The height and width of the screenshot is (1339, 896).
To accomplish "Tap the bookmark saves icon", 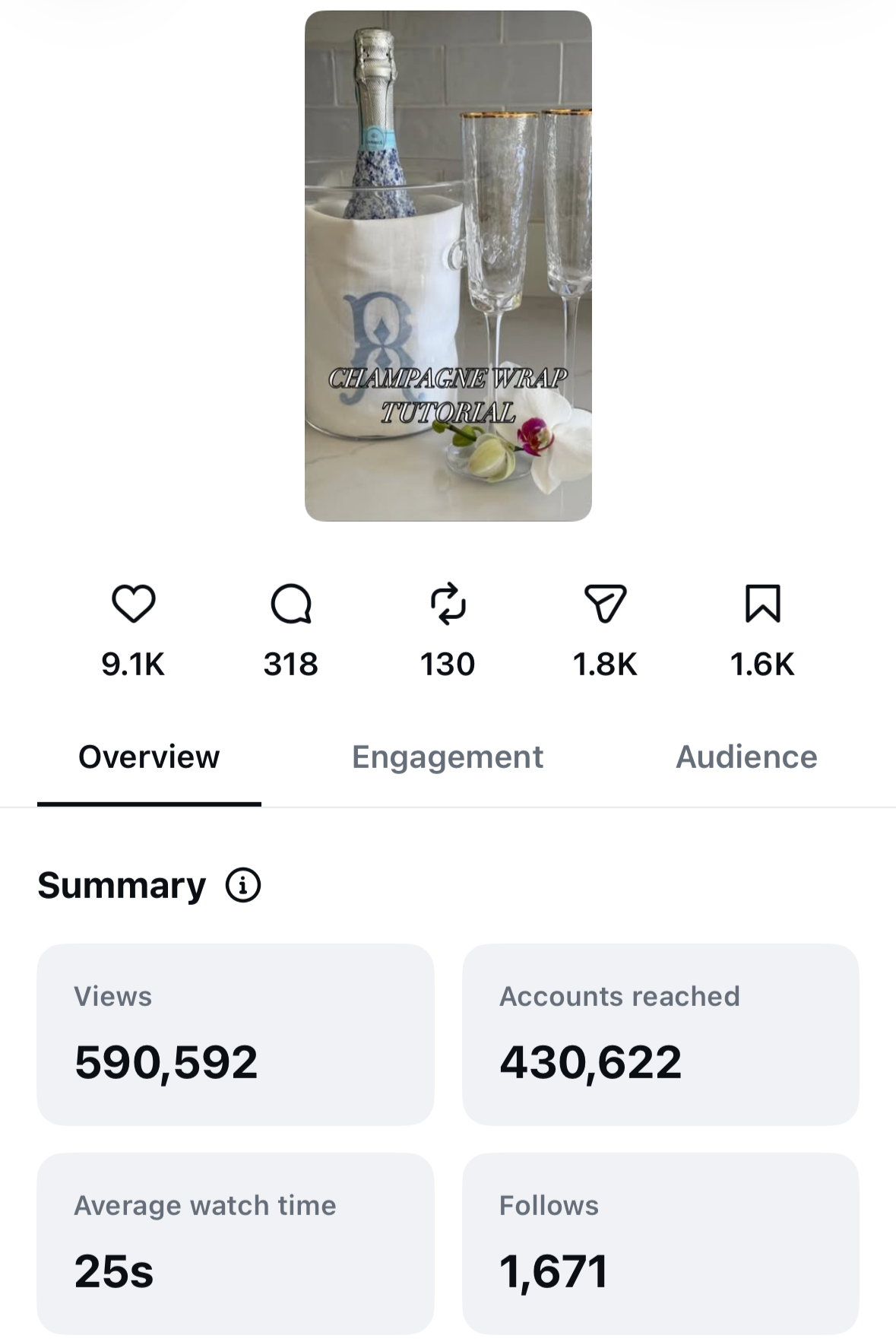I will [x=763, y=604].
